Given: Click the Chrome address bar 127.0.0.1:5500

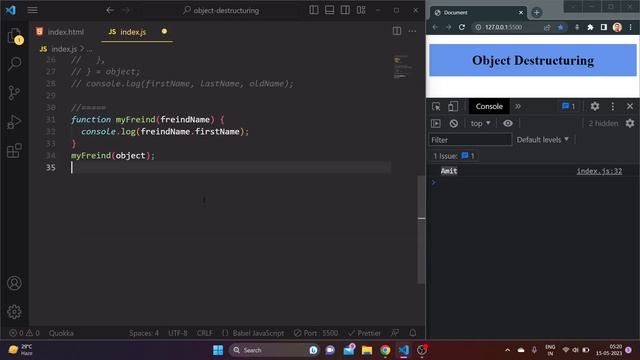Looking at the screenshot, I should click(503, 27).
